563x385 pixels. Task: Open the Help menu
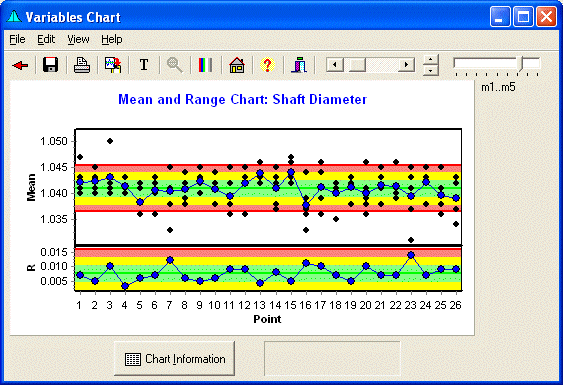coord(112,39)
